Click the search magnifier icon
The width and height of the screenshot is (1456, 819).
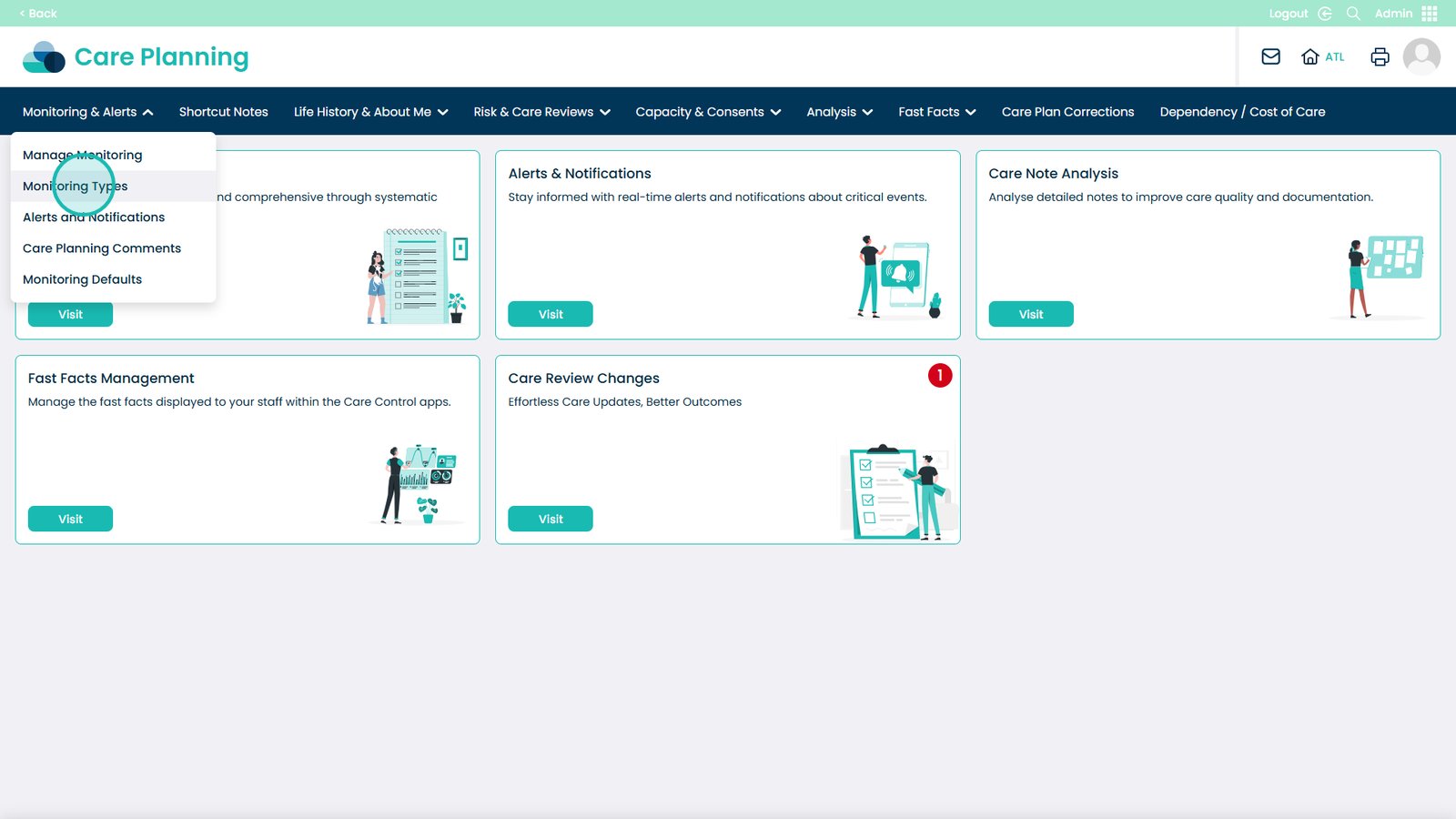pos(1353,14)
